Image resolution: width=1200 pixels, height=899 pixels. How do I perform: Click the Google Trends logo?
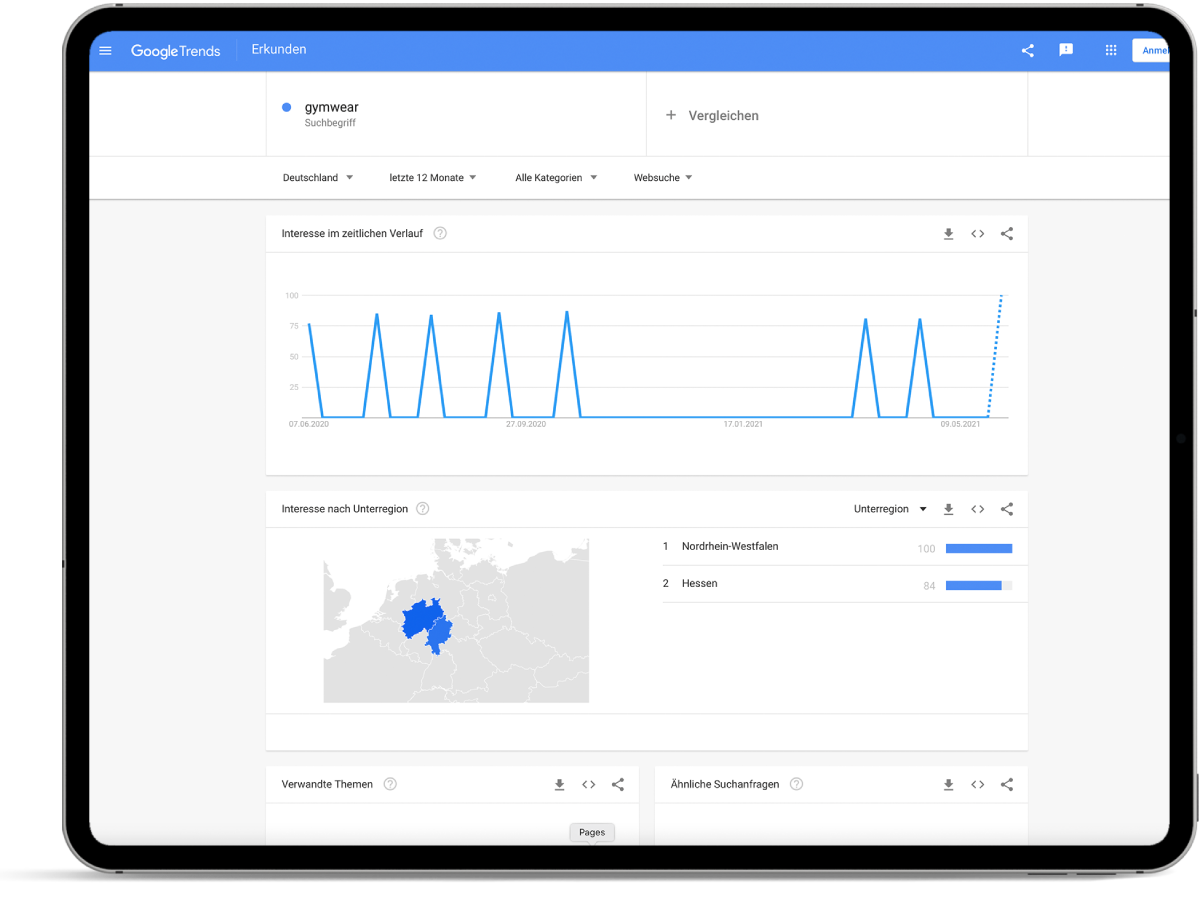point(175,51)
